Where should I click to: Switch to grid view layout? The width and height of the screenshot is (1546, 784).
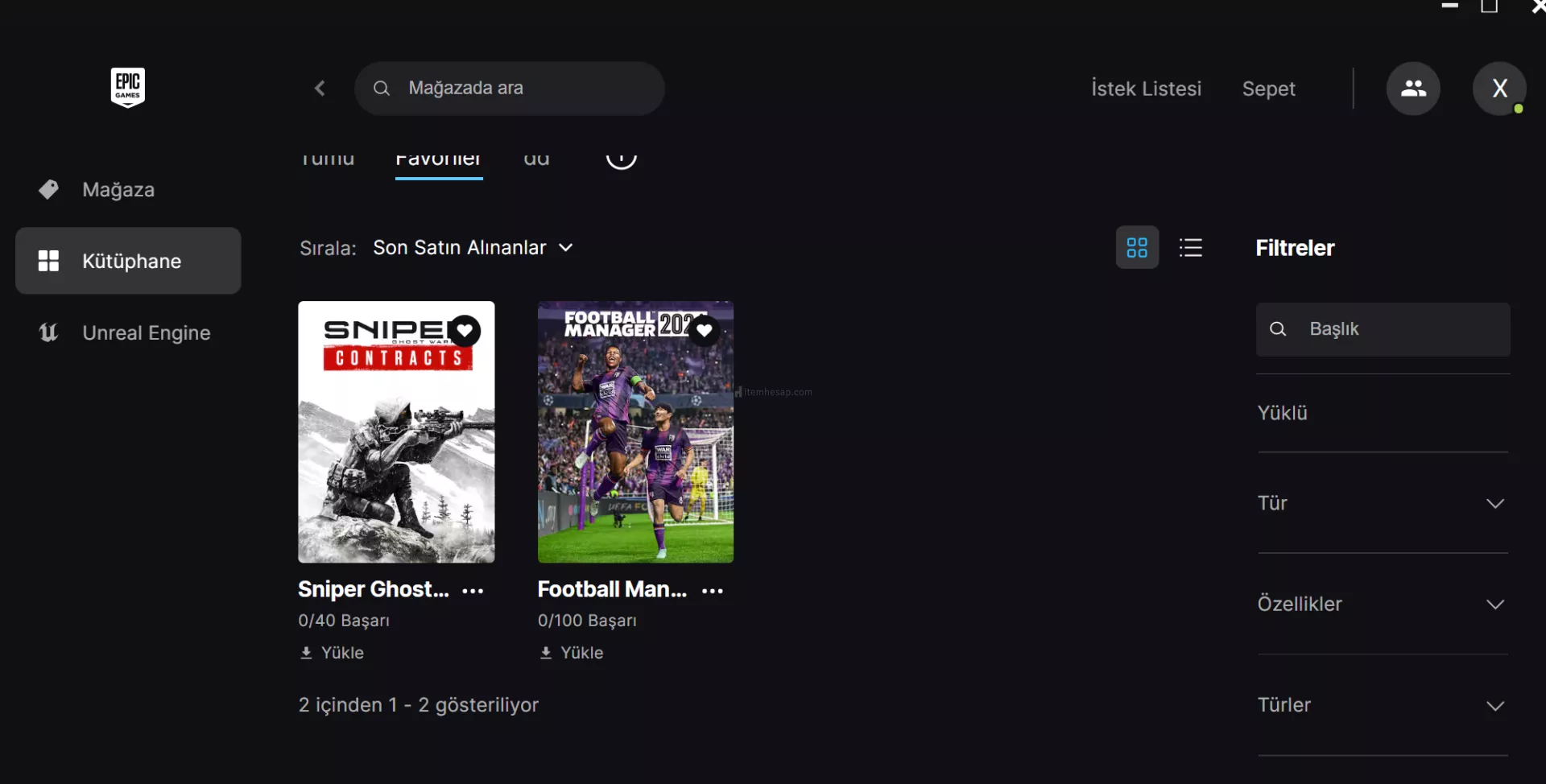coord(1136,247)
